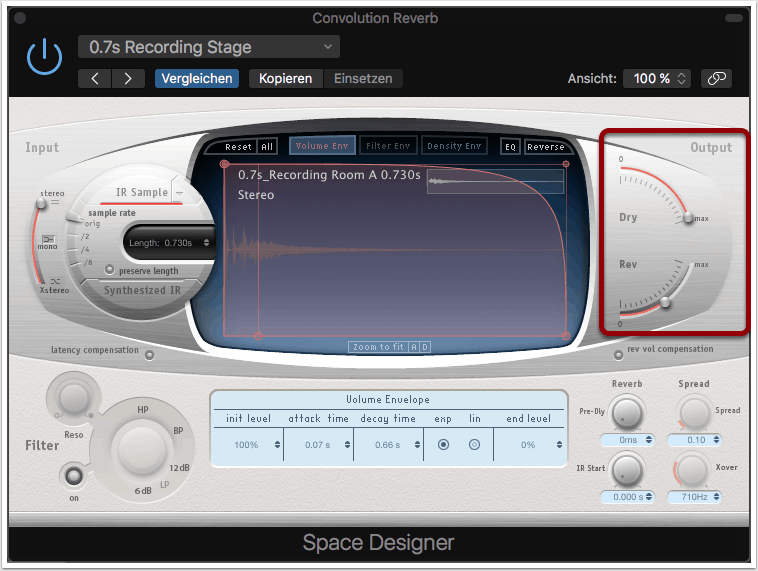Go to previous preset with left arrow

point(94,78)
